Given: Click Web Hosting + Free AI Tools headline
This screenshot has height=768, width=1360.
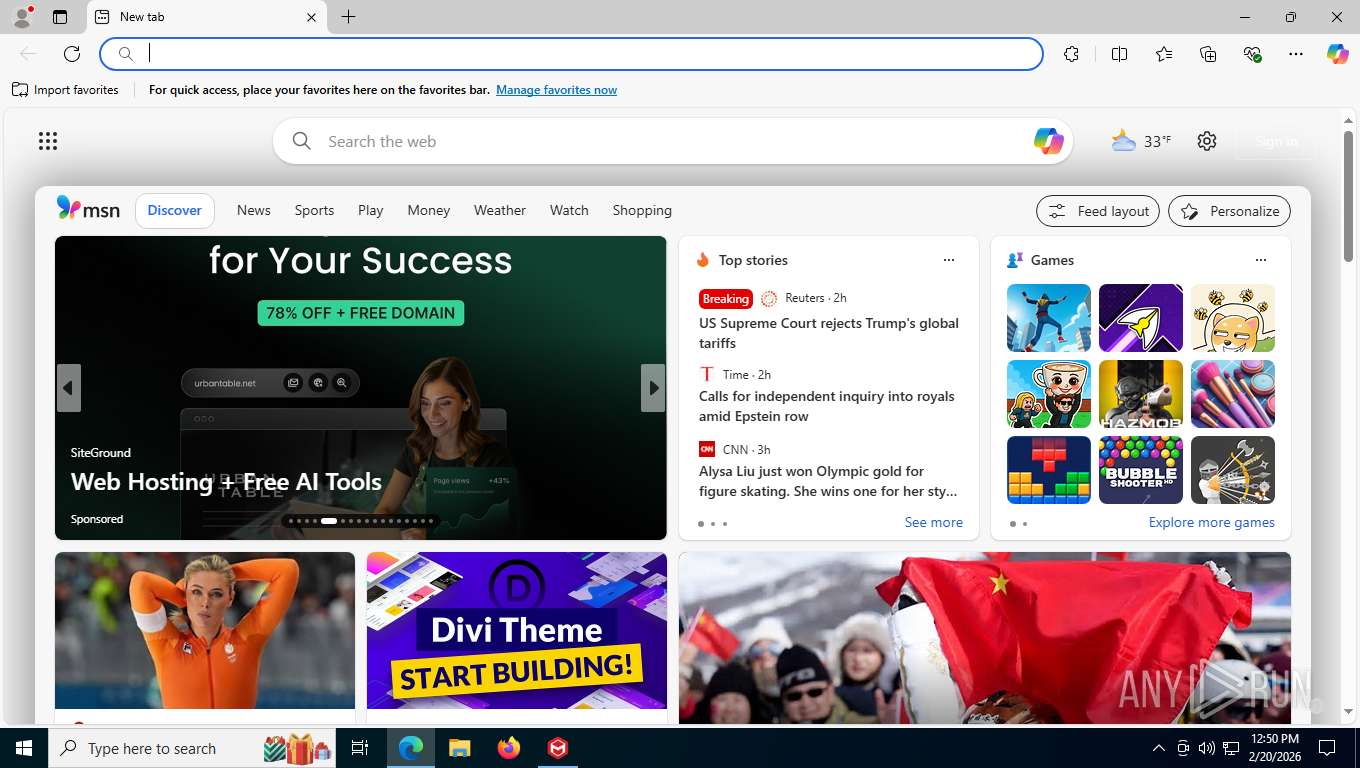Looking at the screenshot, I should tap(226, 482).
